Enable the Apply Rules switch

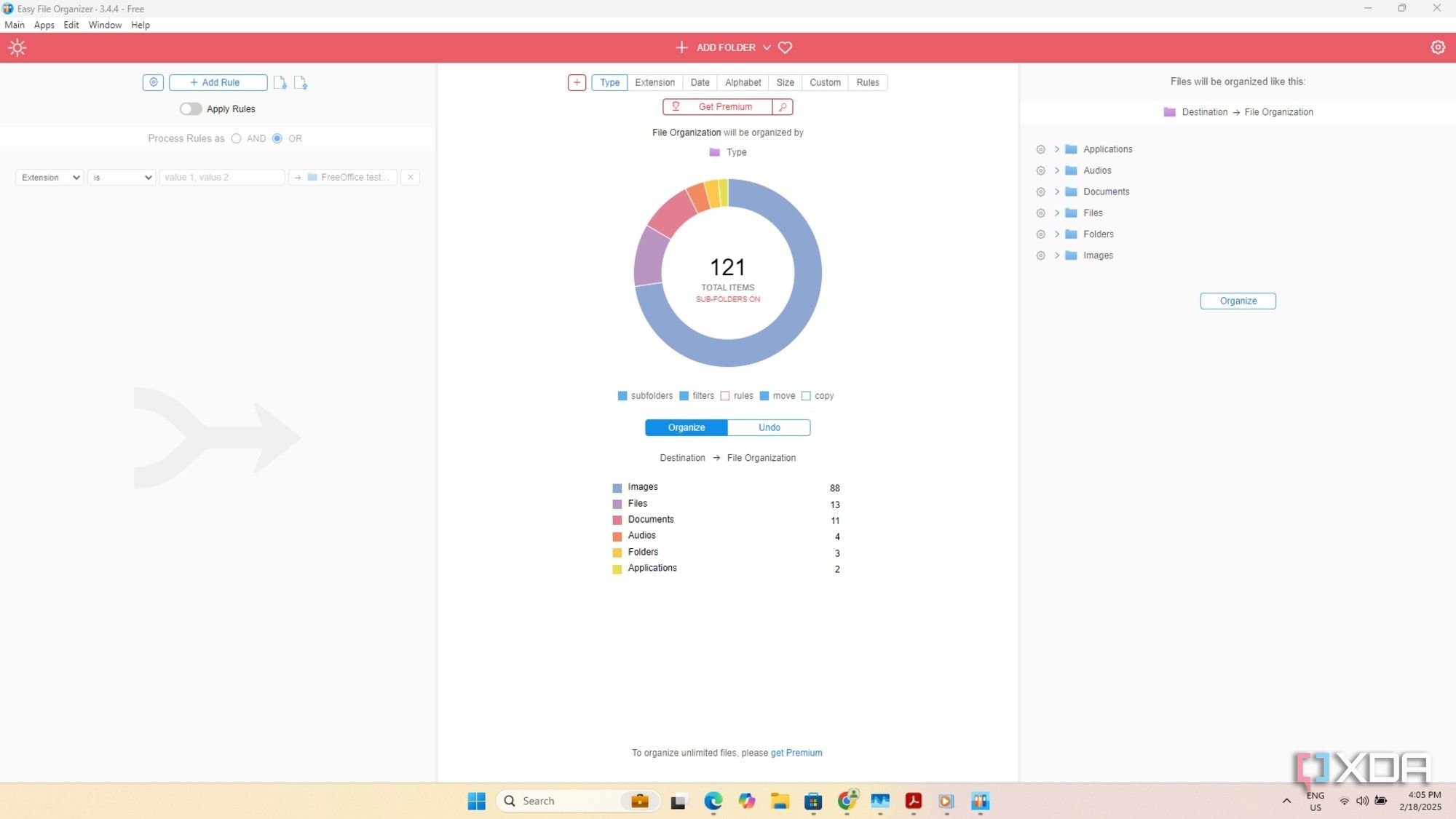[x=191, y=109]
